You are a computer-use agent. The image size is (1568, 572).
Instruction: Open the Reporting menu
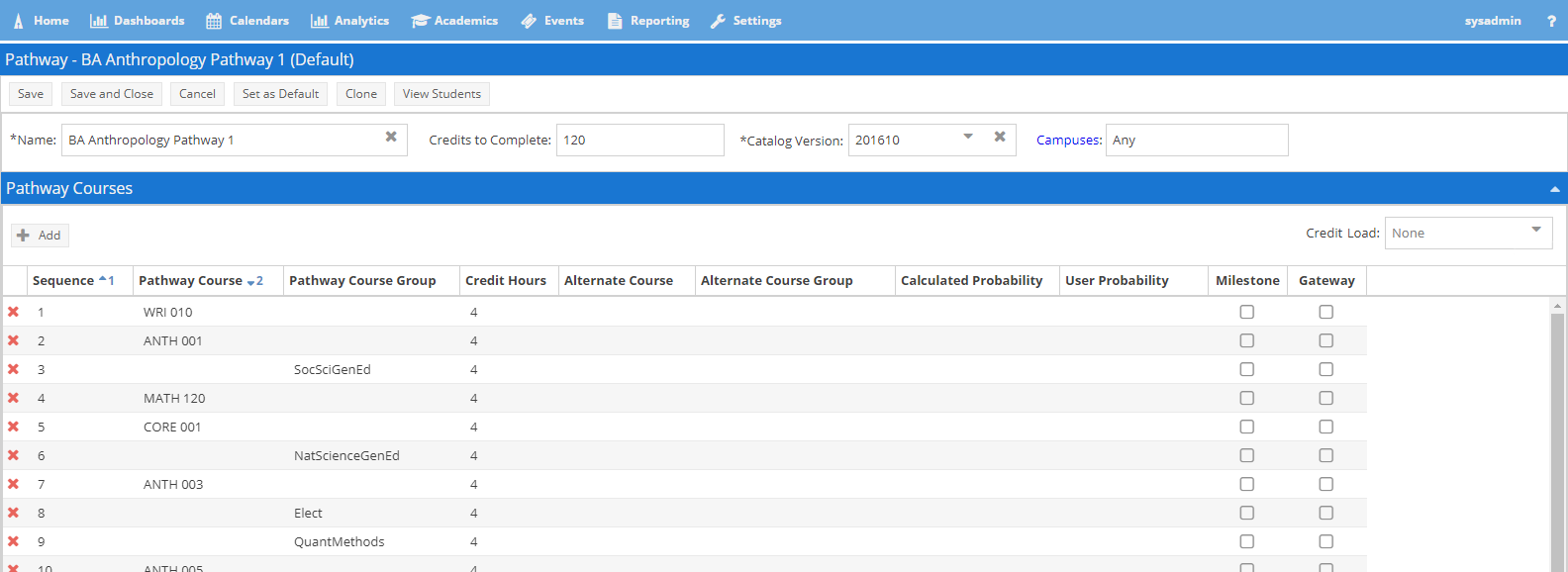click(x=648, y=21)
